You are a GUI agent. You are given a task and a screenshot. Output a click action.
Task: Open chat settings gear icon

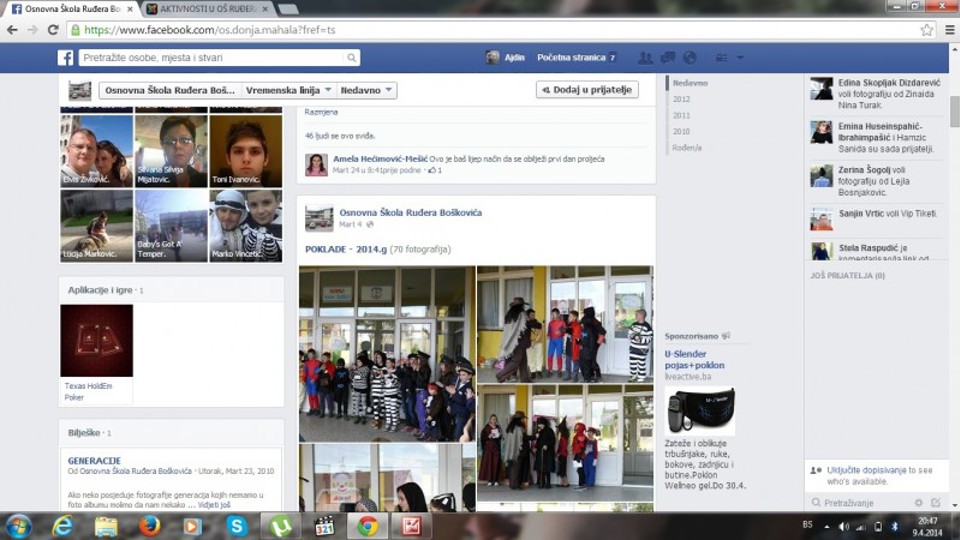pos(918,503)
